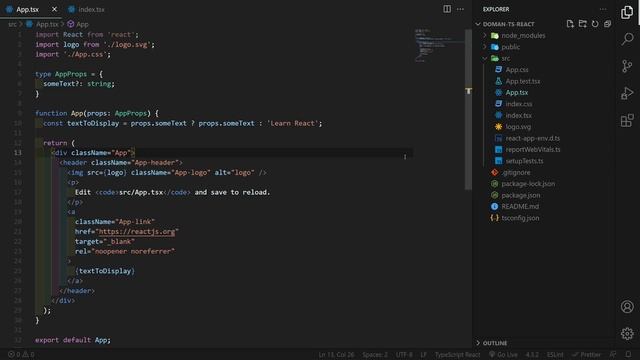Click the {textToDisplay} expression in code
Image resolution: width=640 pixels, height=360 pixels.
tap(105, 271)
